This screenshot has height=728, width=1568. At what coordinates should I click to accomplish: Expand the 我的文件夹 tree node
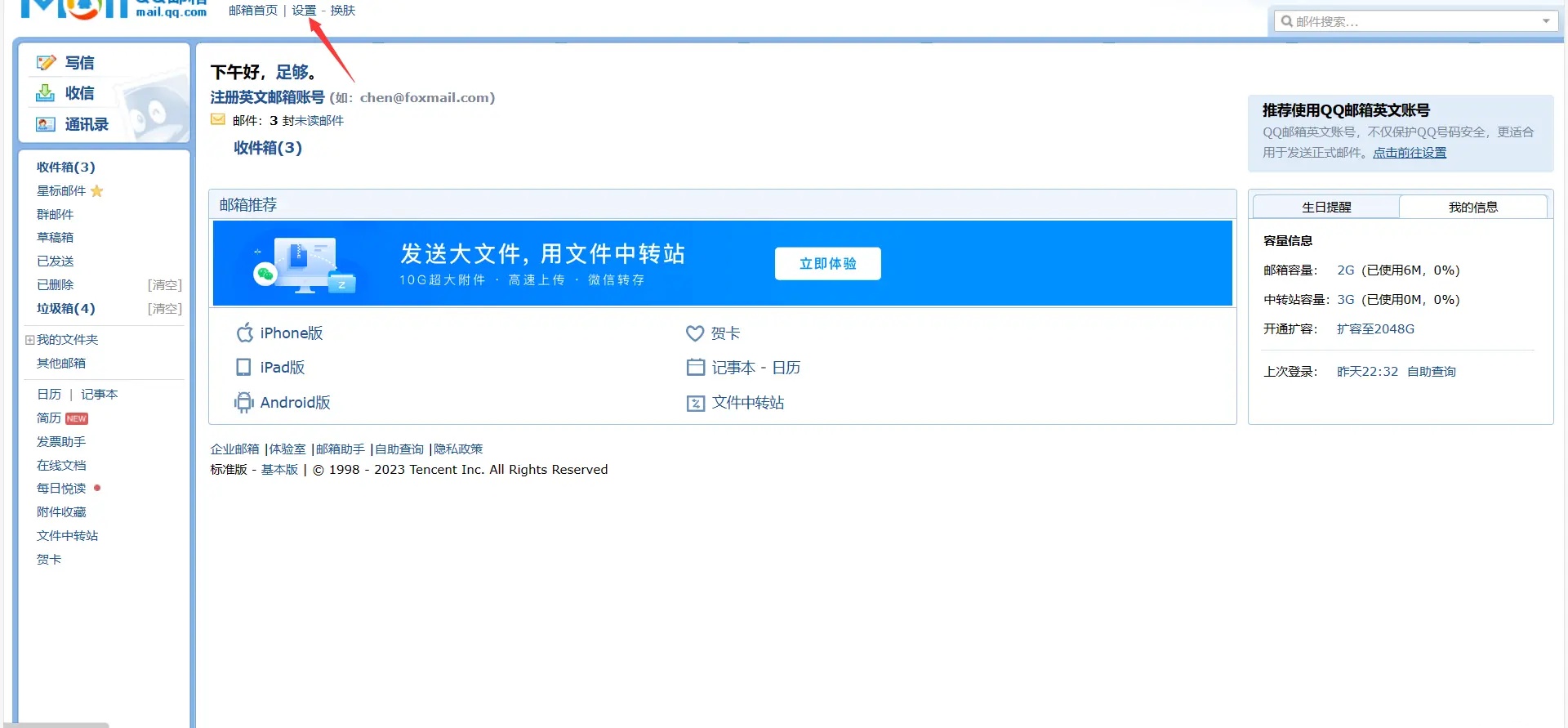pyautogui.click(x=29, y=340)
